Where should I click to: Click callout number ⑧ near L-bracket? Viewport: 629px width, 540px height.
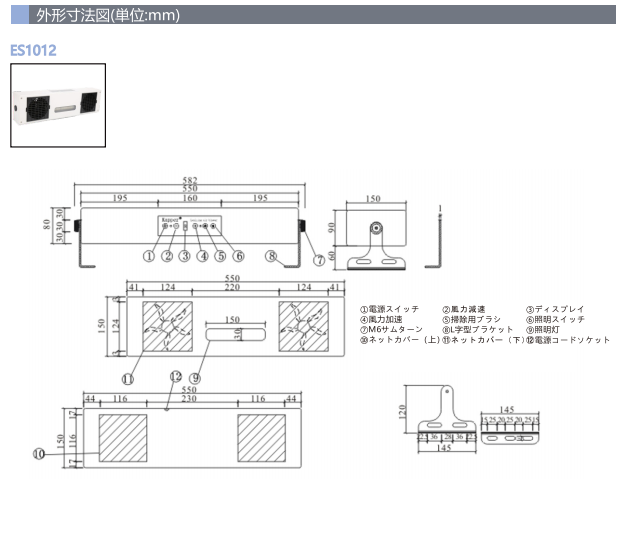point(271,257)
